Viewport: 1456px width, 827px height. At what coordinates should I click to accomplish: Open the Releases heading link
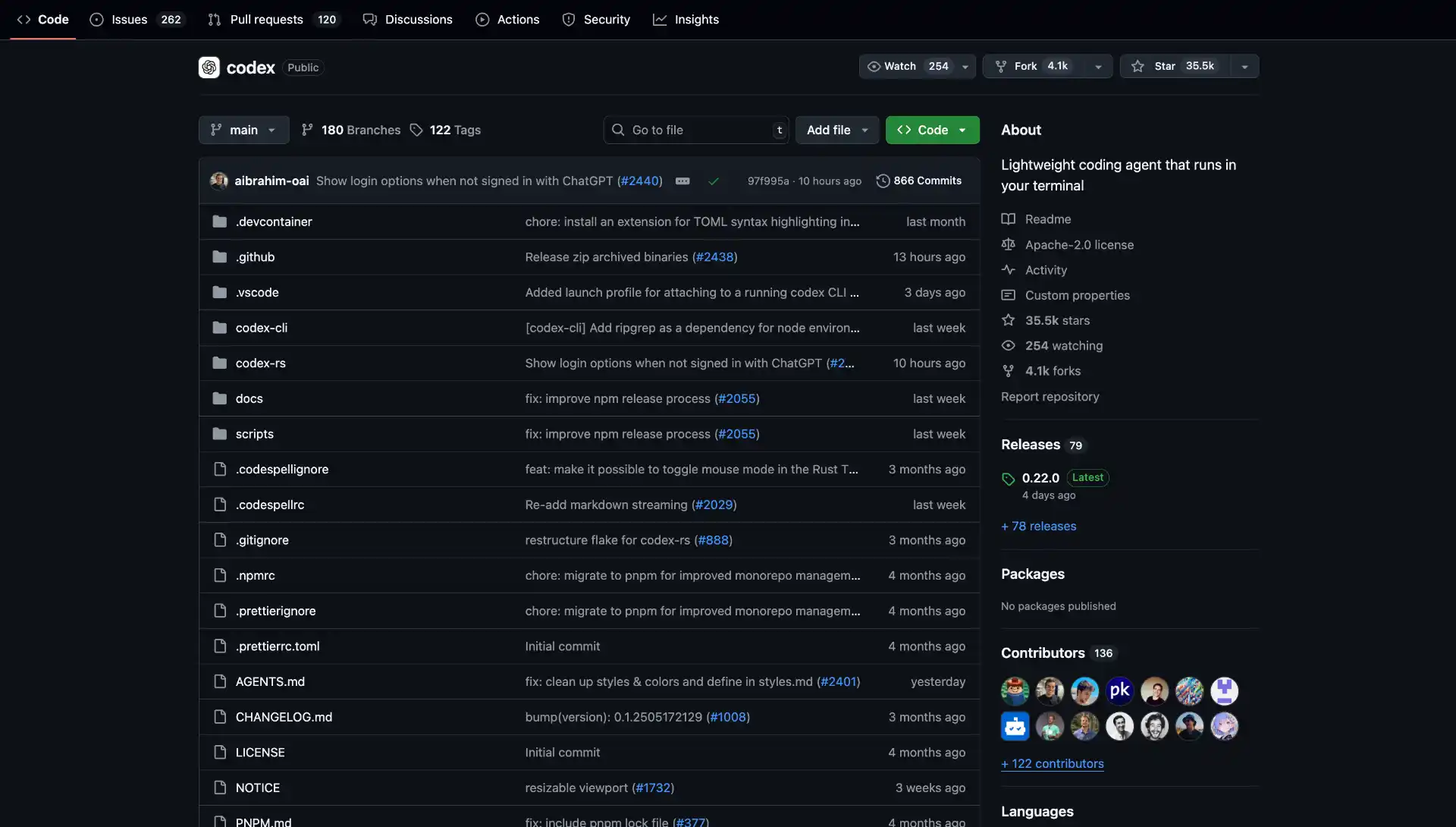(1031, 445)
